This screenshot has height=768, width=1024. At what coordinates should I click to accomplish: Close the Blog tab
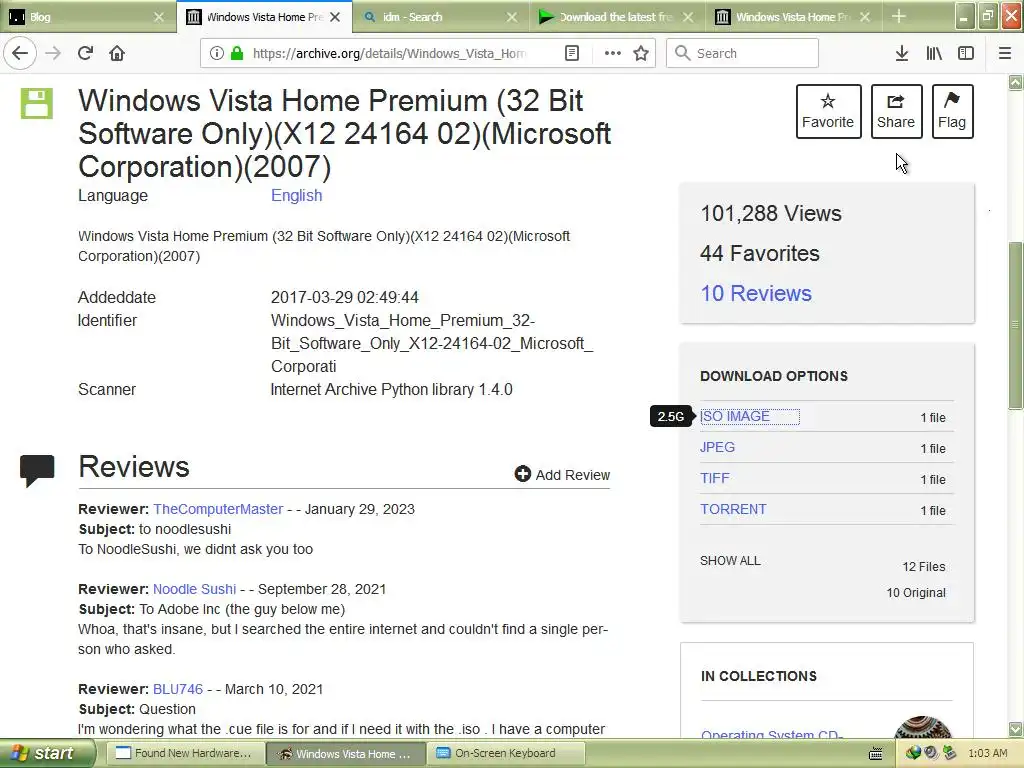click(x=159, y=17)
